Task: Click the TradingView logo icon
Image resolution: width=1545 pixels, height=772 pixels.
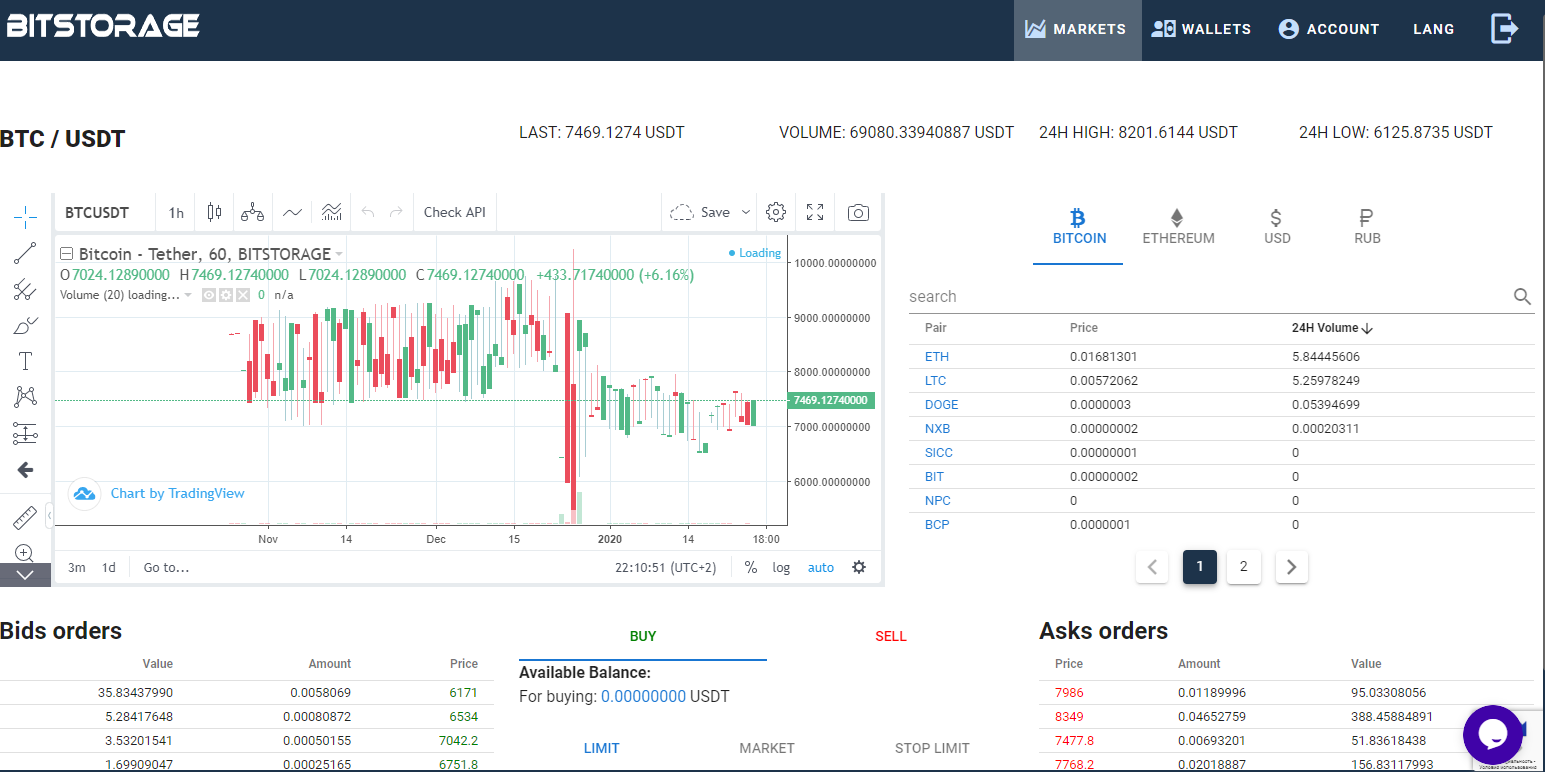Action: click(85, 493)
